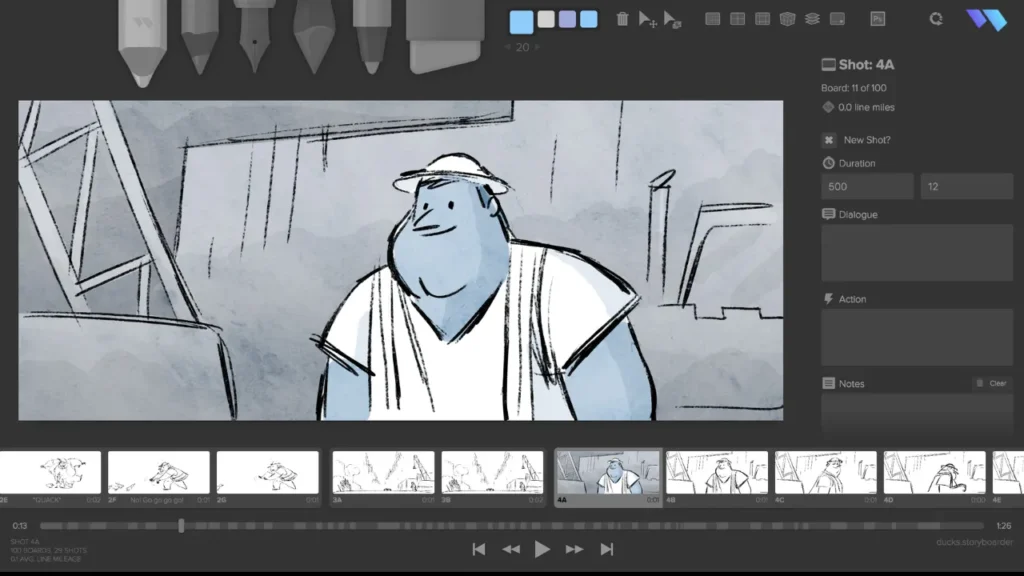
Task: Toggle the layers overlay icon
Action: 813,18
